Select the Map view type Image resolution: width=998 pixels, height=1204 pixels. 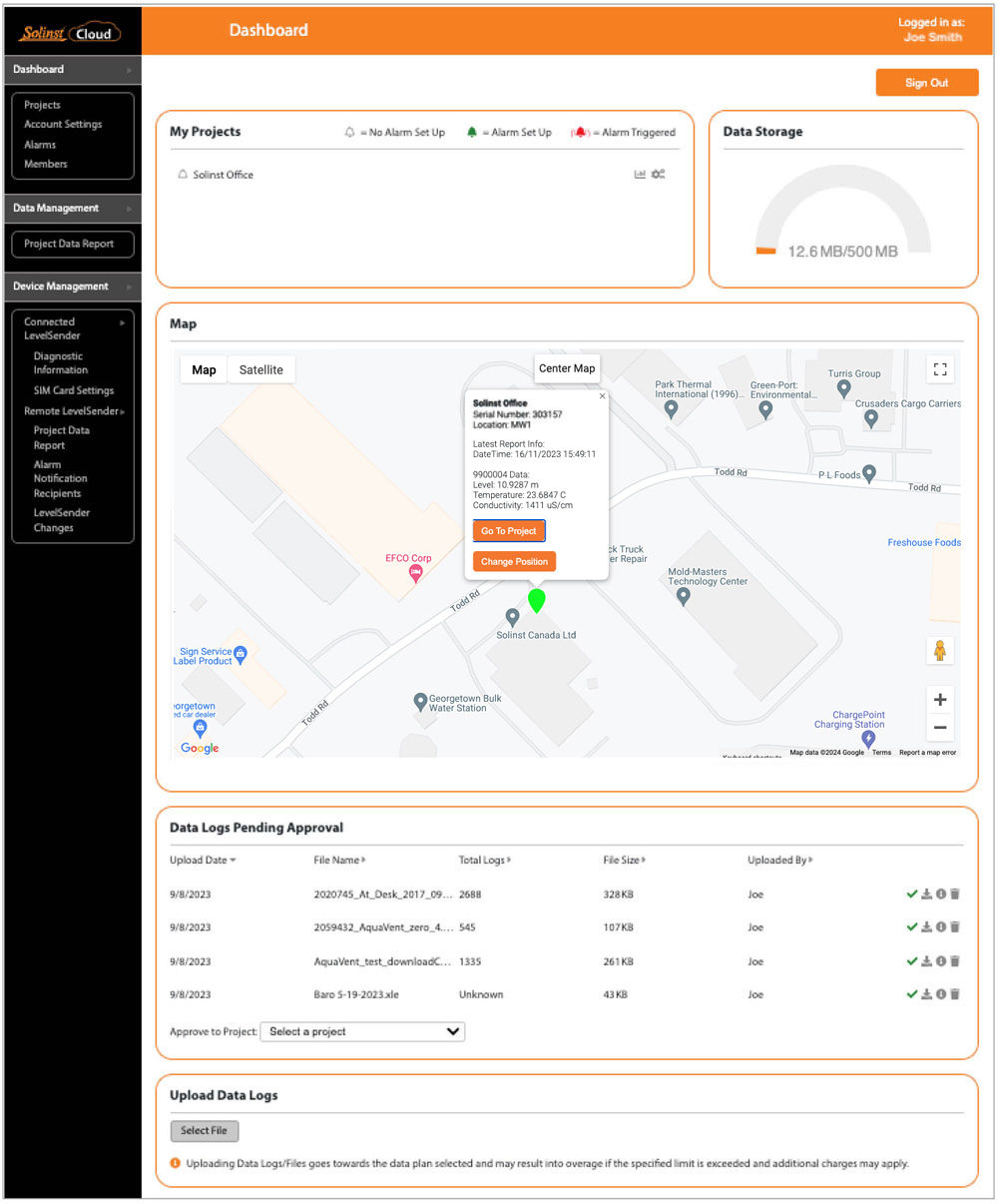[204, 369]
